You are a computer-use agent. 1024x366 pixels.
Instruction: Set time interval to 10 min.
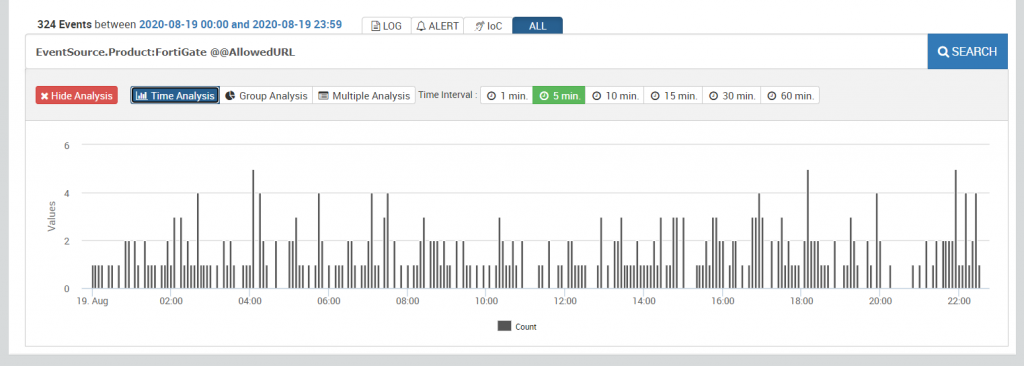(615, 95)
